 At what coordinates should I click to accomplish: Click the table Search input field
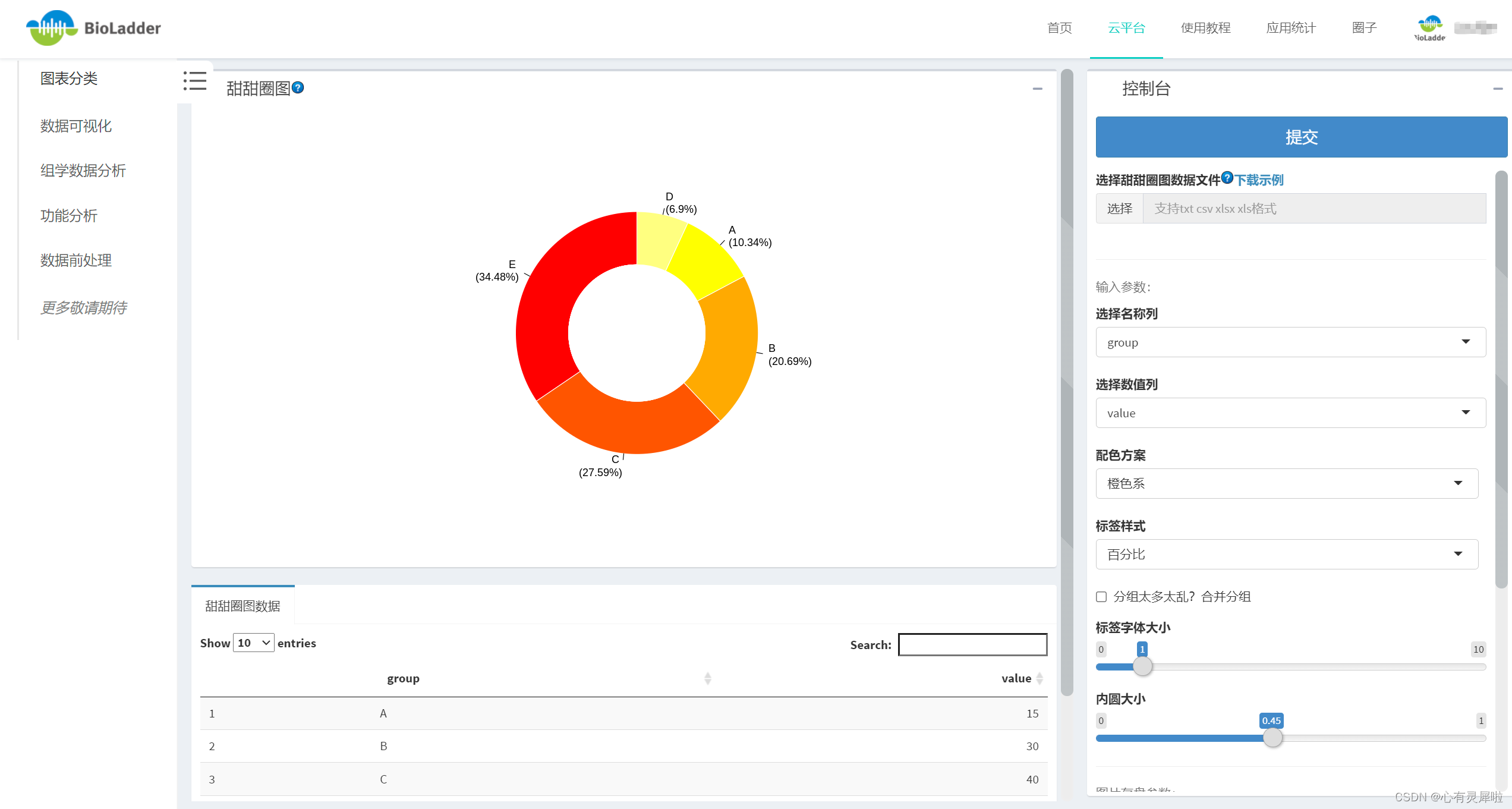tap(972, 645)
